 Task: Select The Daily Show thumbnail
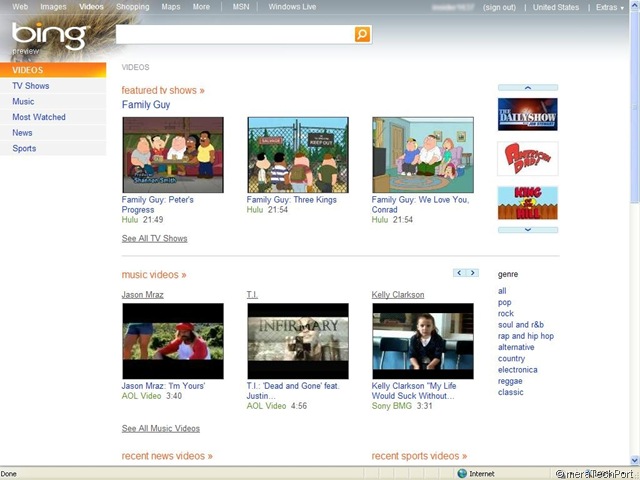(528, 114)
